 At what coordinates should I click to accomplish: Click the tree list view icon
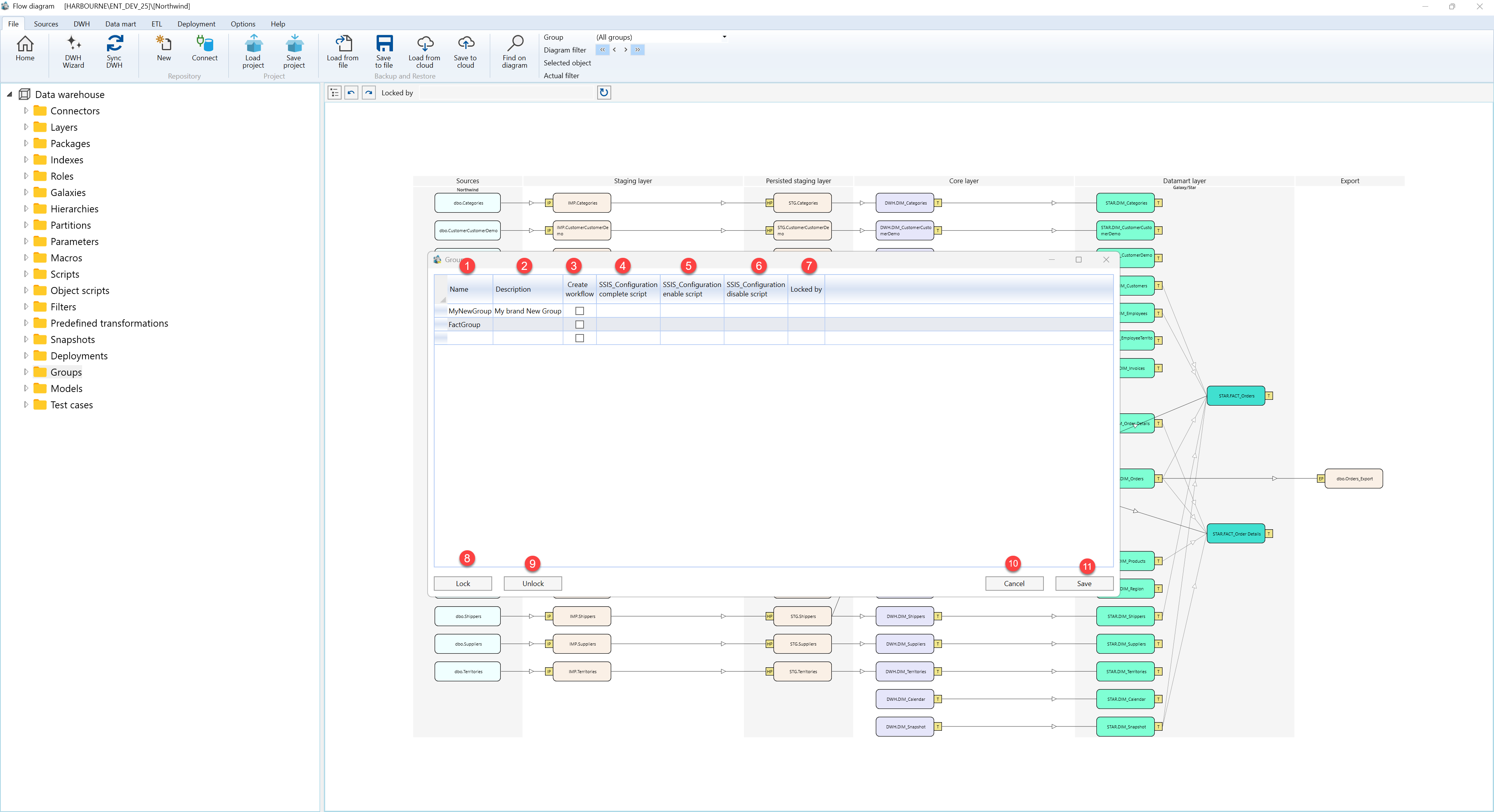point(335,93)
